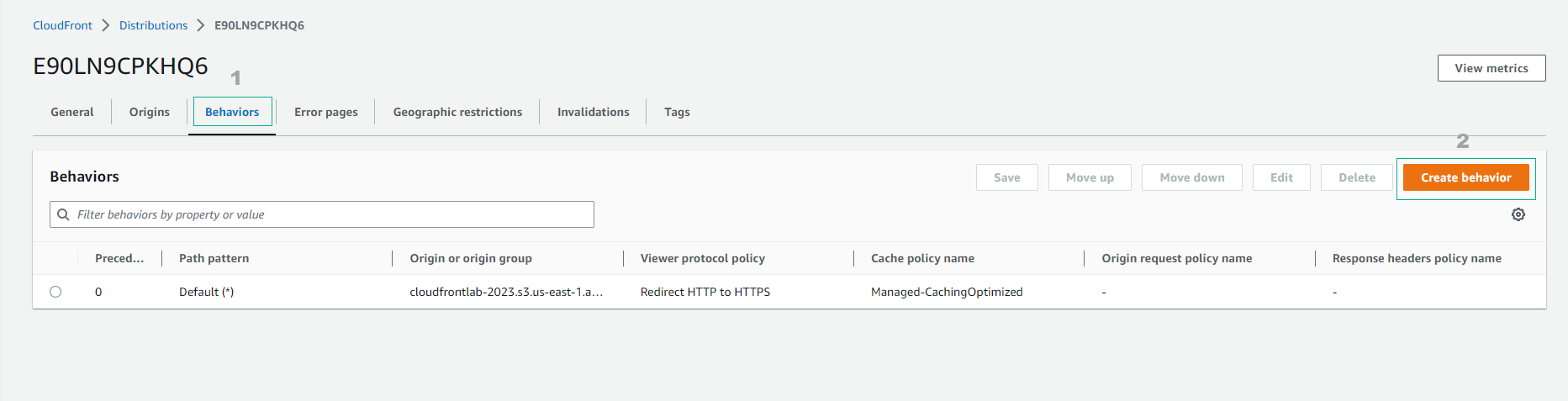The height and width of the screenshot is (401, 1568).
Task: Click the Viewer protocol policy column header
Action: [x=703, y=258]
